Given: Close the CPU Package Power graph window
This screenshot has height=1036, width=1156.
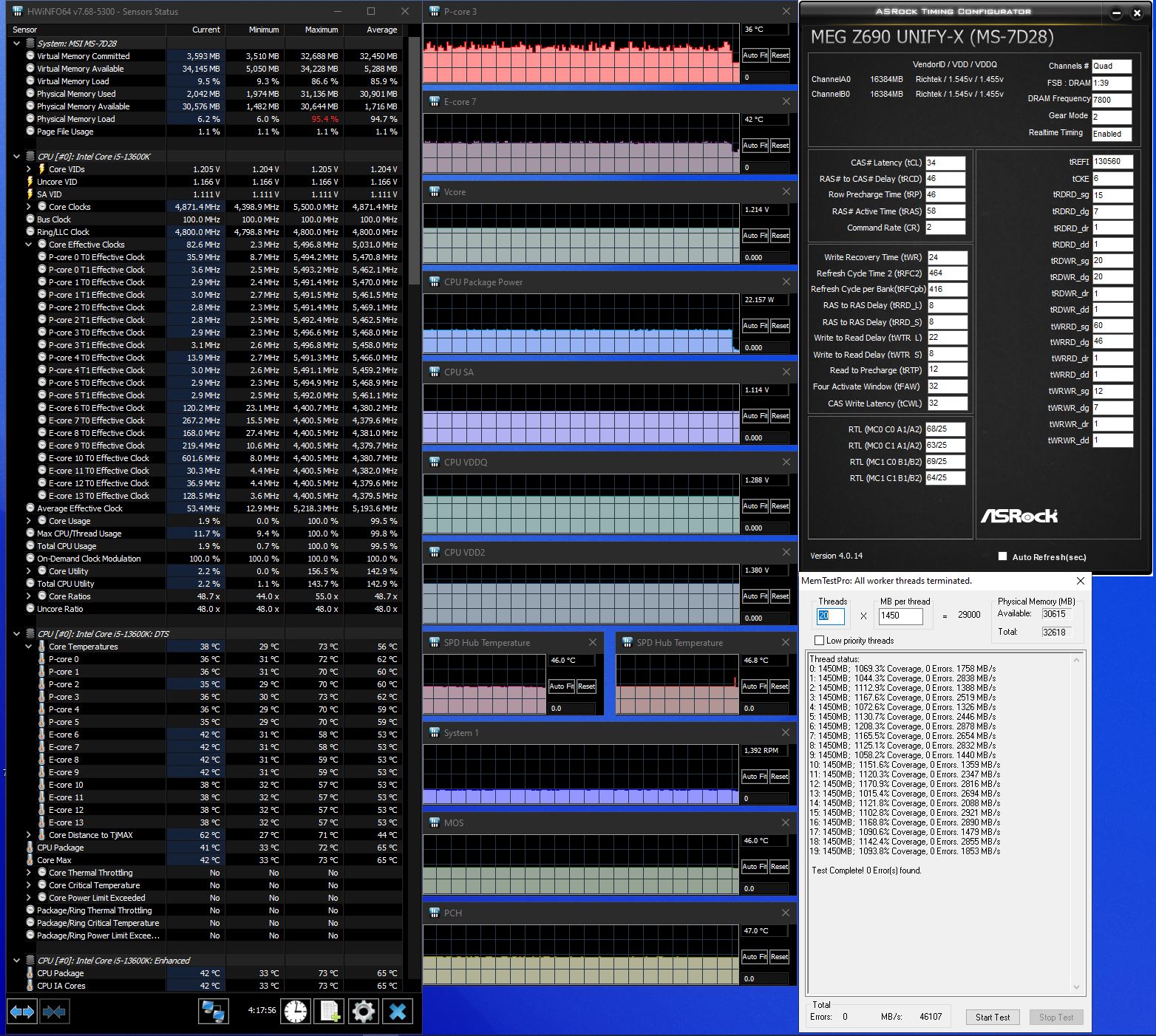Looking at the screenshot, I should (786, 282).
